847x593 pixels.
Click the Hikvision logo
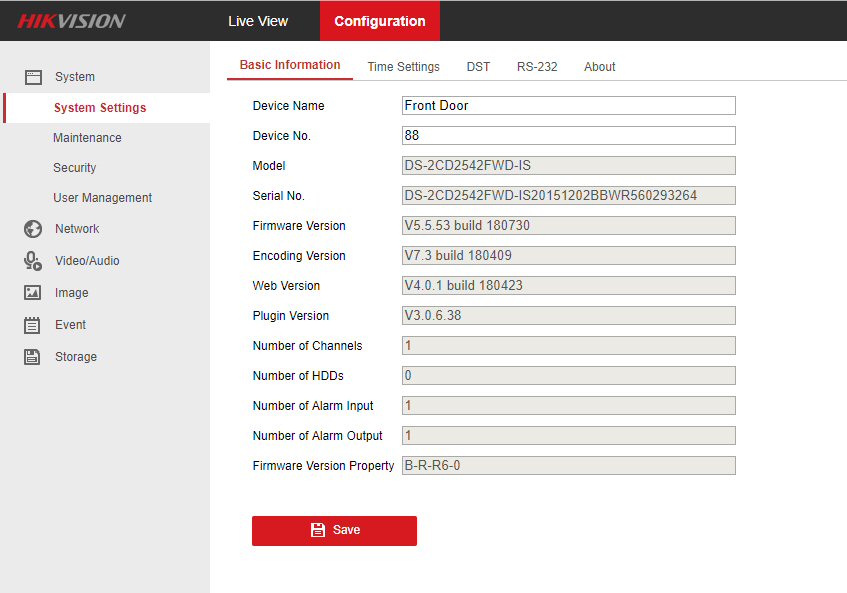point(71,21)
